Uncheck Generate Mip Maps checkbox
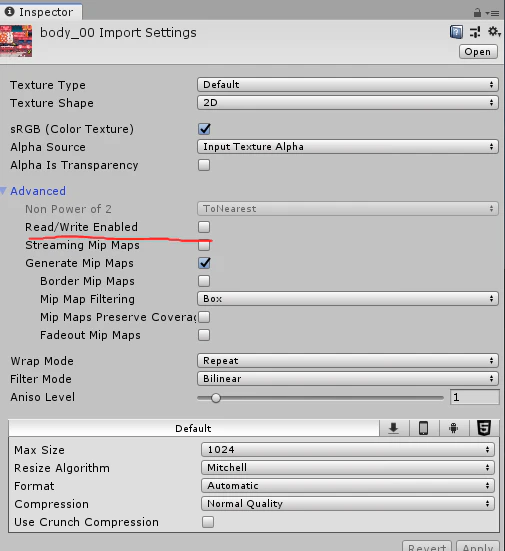This screenshot has width=505, height=551. (204, 263)
